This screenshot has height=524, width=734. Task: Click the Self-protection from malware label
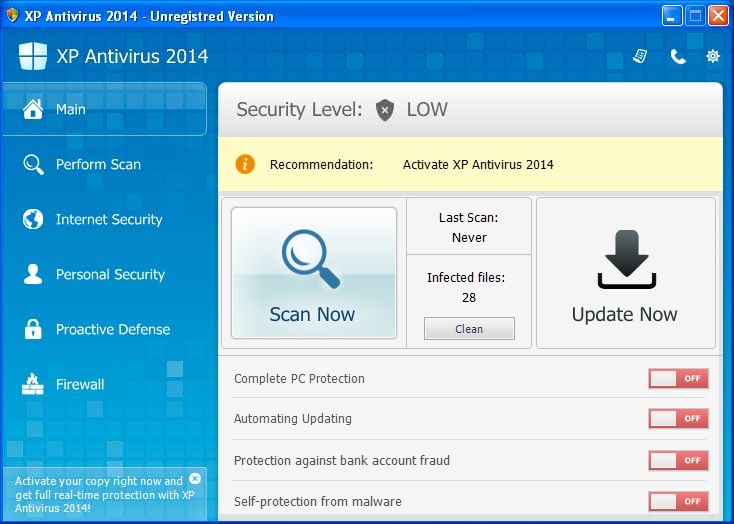(x=318, y=502)
